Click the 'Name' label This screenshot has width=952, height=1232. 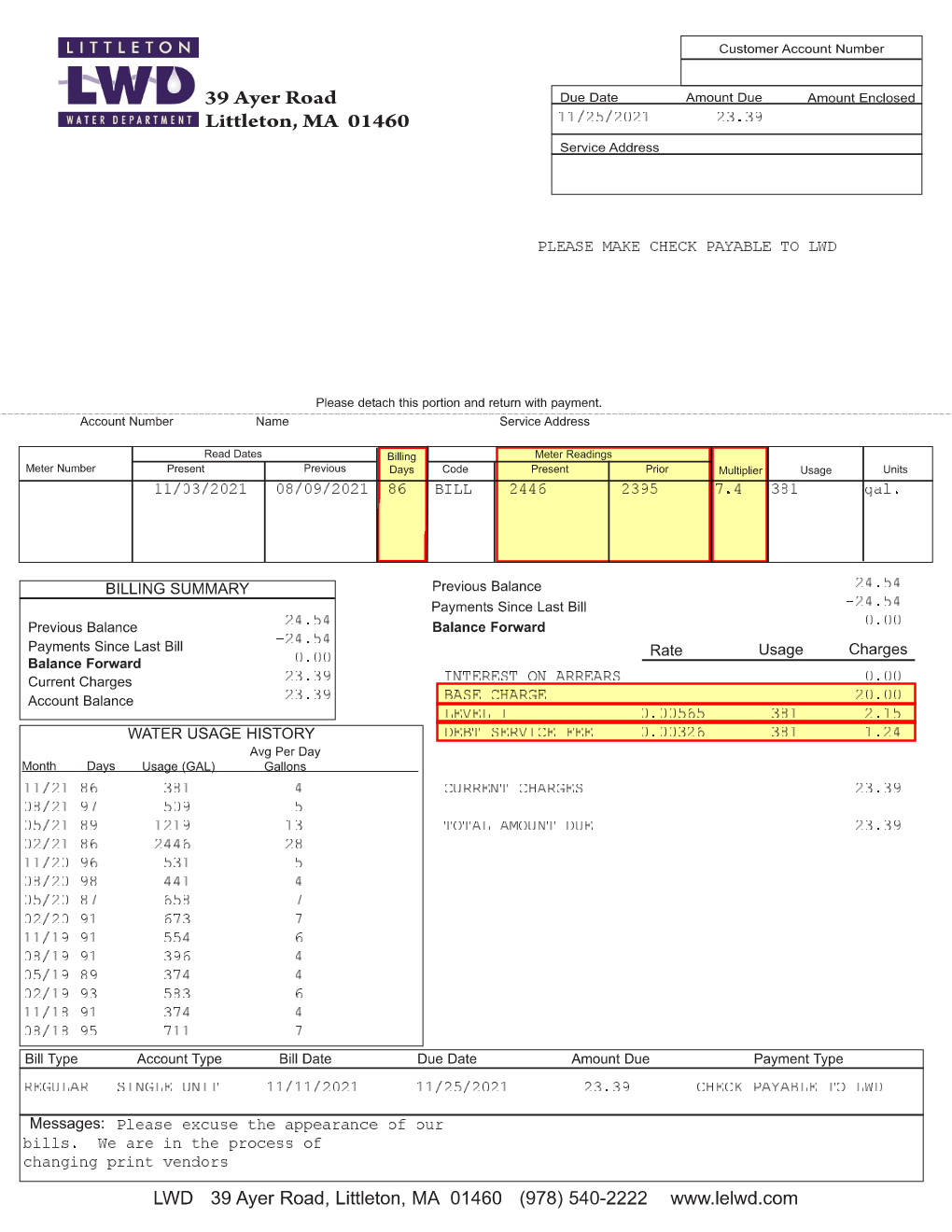tap(273, 422)
